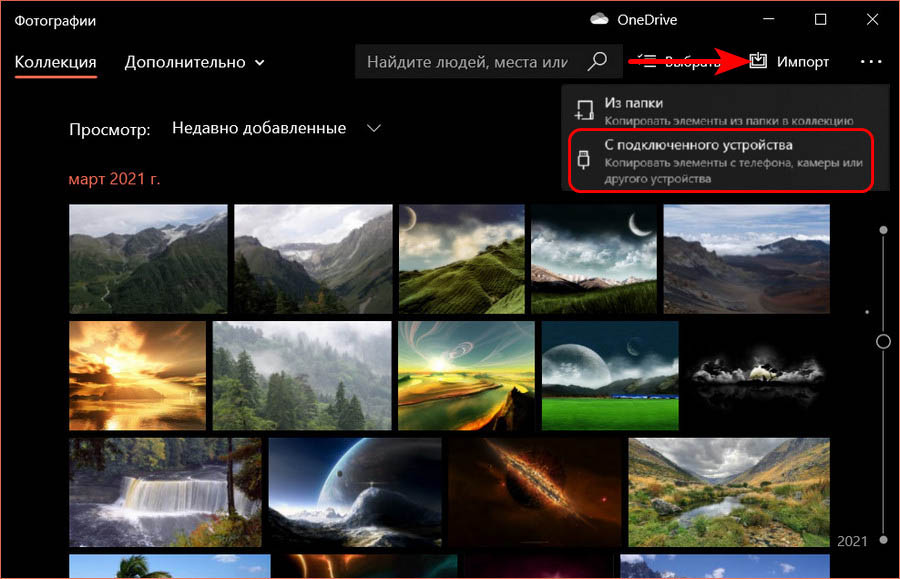Click the Выбрать selection list icon
The width and height of the screenshot is (900, 579).
(x=647, y=62)
